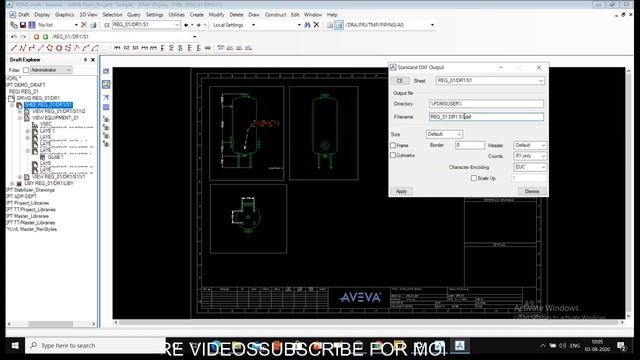Screen dimensions: 640x360
Task: Click the last icon on dimension toolbar
Action: [248, 48]
